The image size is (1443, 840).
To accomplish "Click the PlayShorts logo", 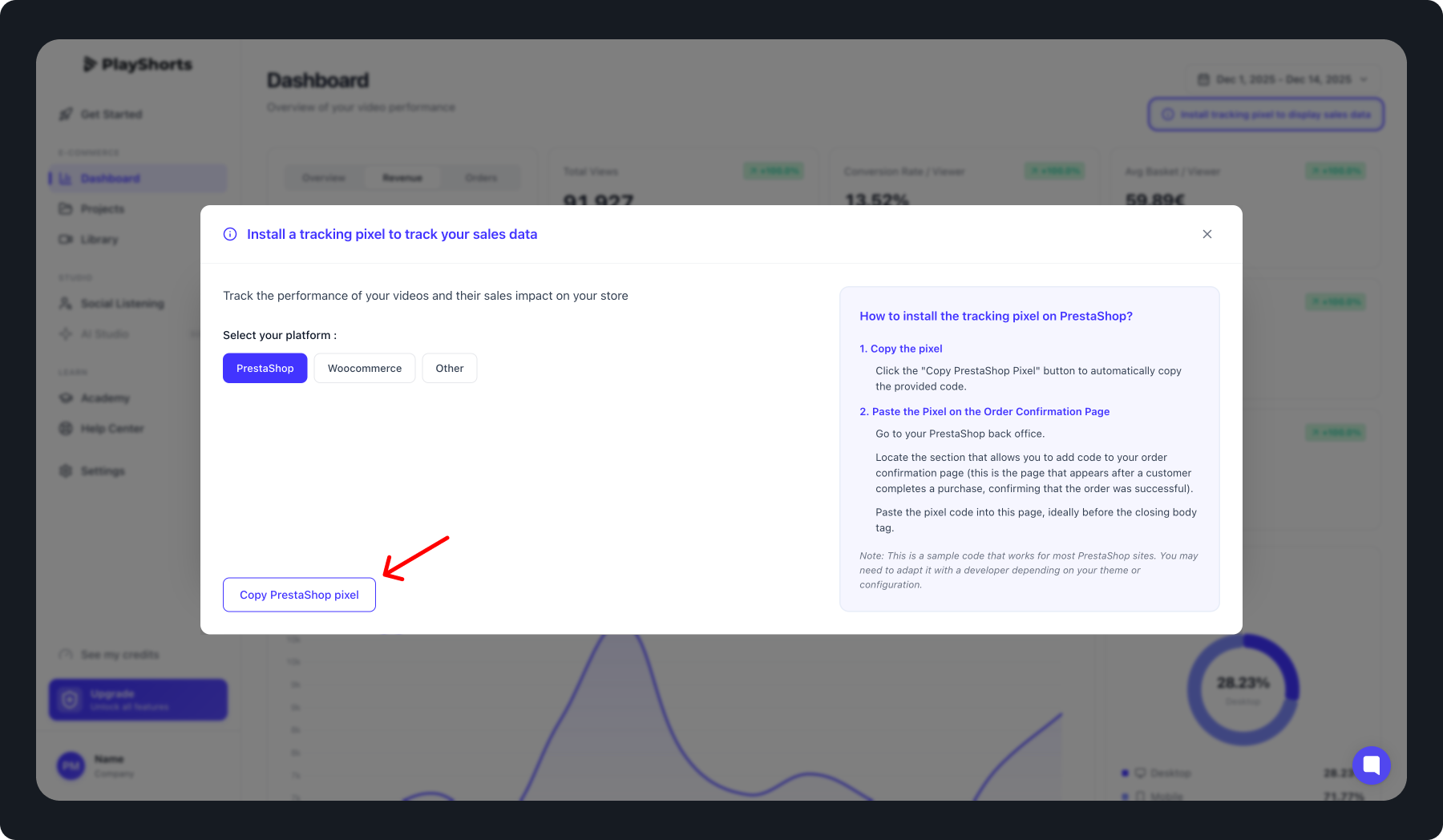I will (x=139, y=64).
